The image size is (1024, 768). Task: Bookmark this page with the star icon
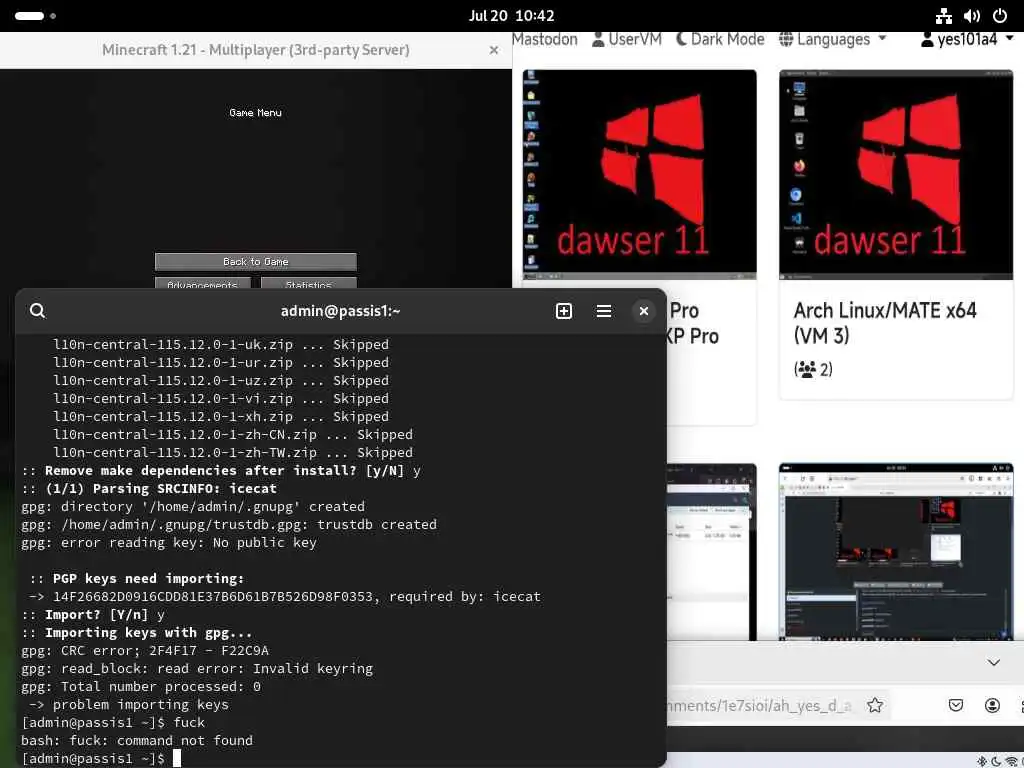point(875,705)
